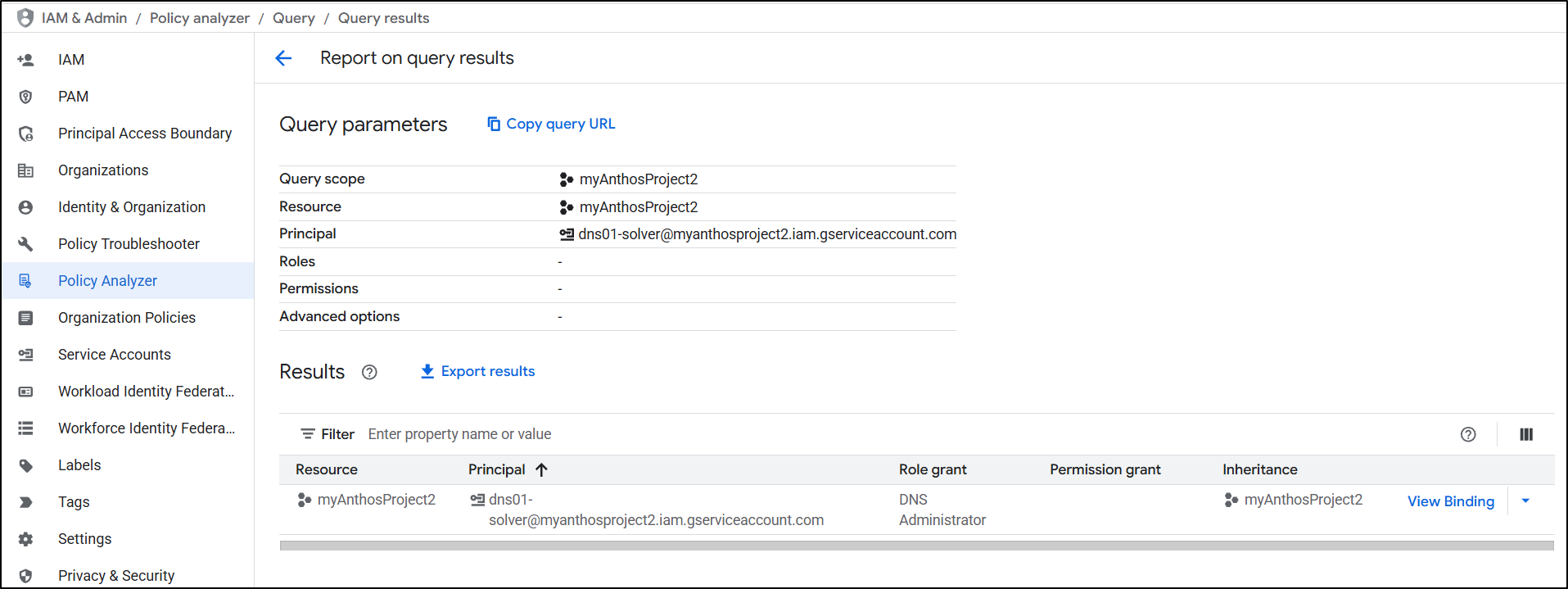Click the Export results button

tap(477, 371)
